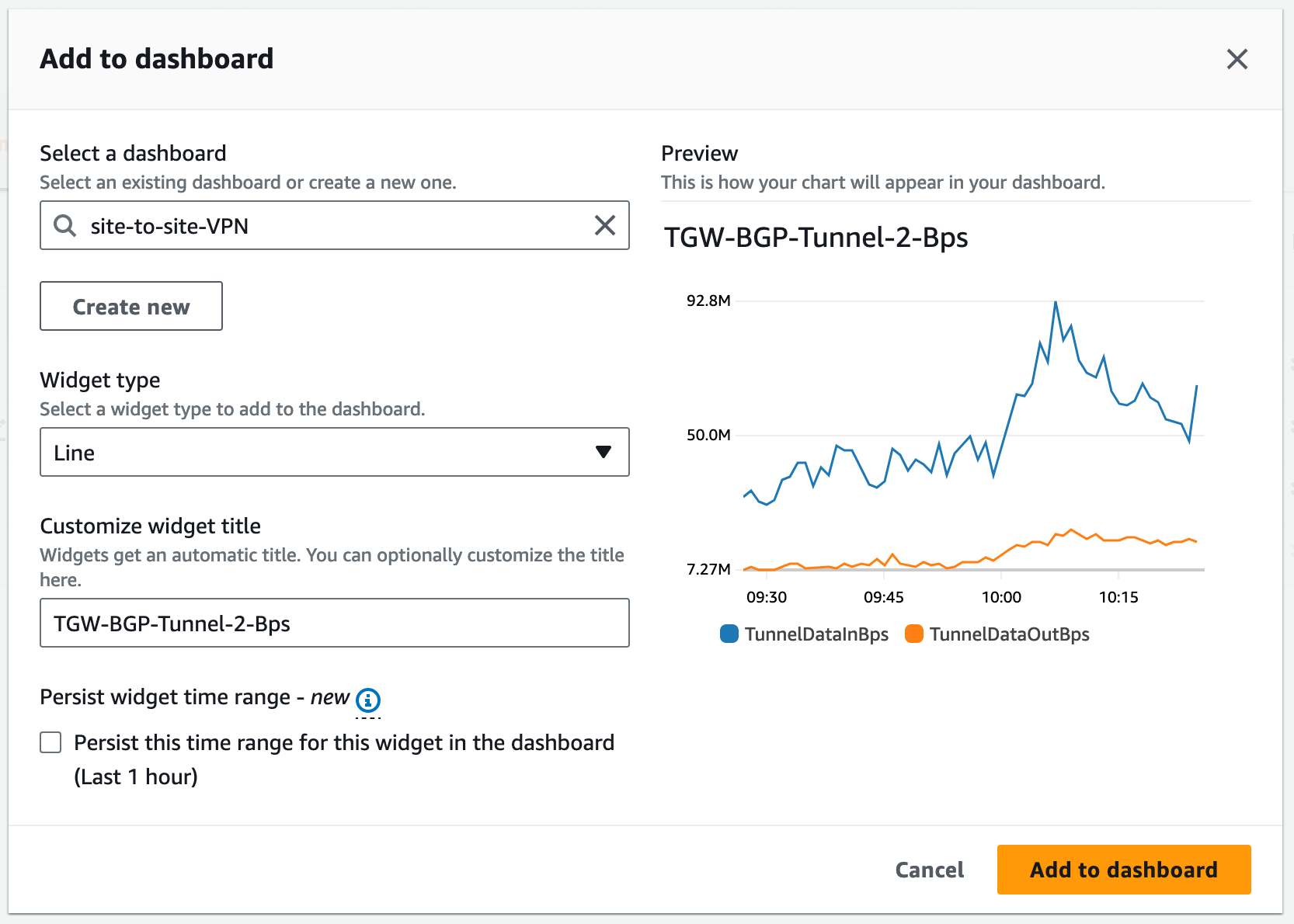
Task: Open the Line widget type dropdown
Action: 335,452
